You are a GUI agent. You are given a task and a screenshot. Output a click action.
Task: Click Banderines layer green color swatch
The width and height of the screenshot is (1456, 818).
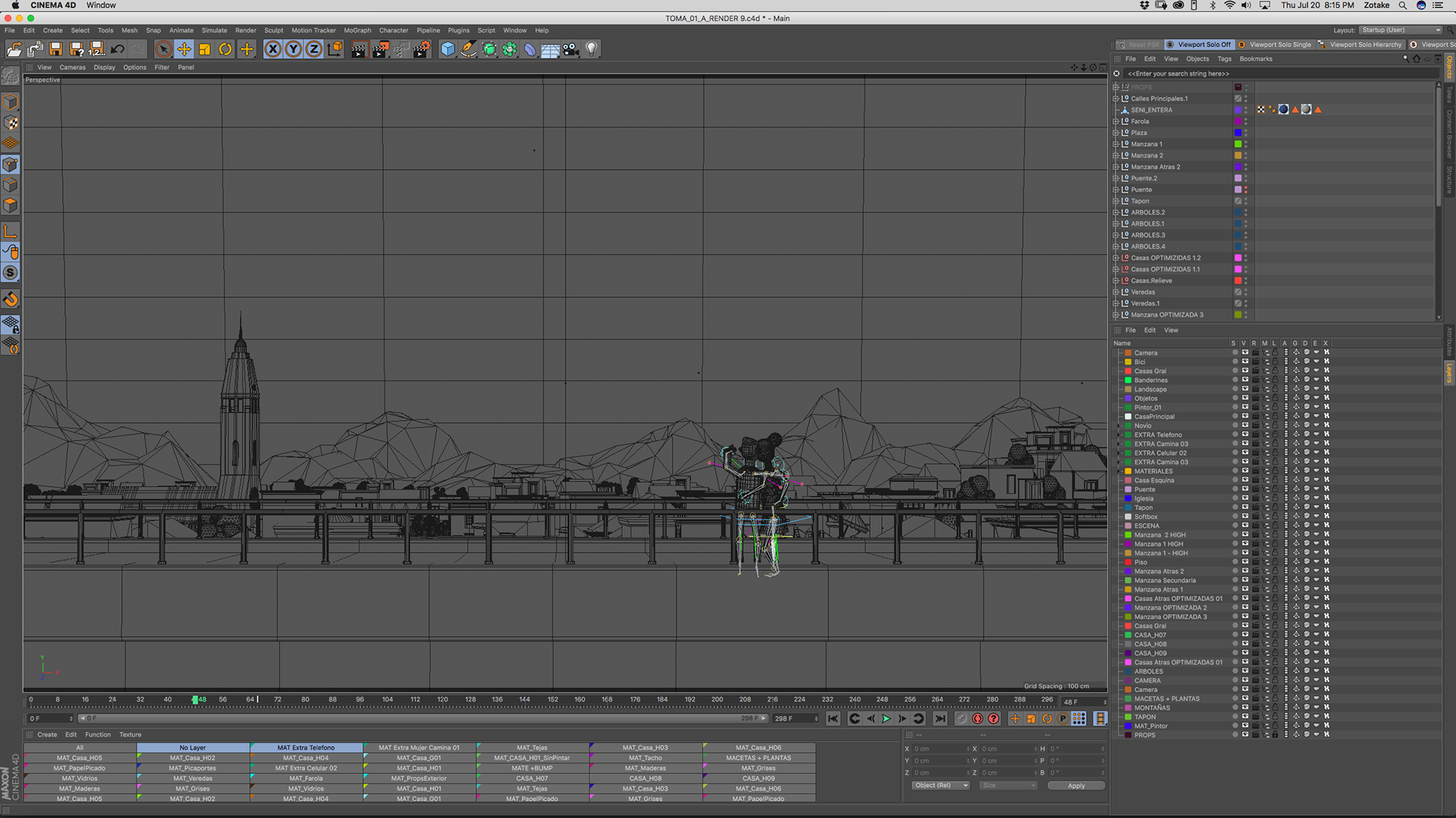[1128, 380]
